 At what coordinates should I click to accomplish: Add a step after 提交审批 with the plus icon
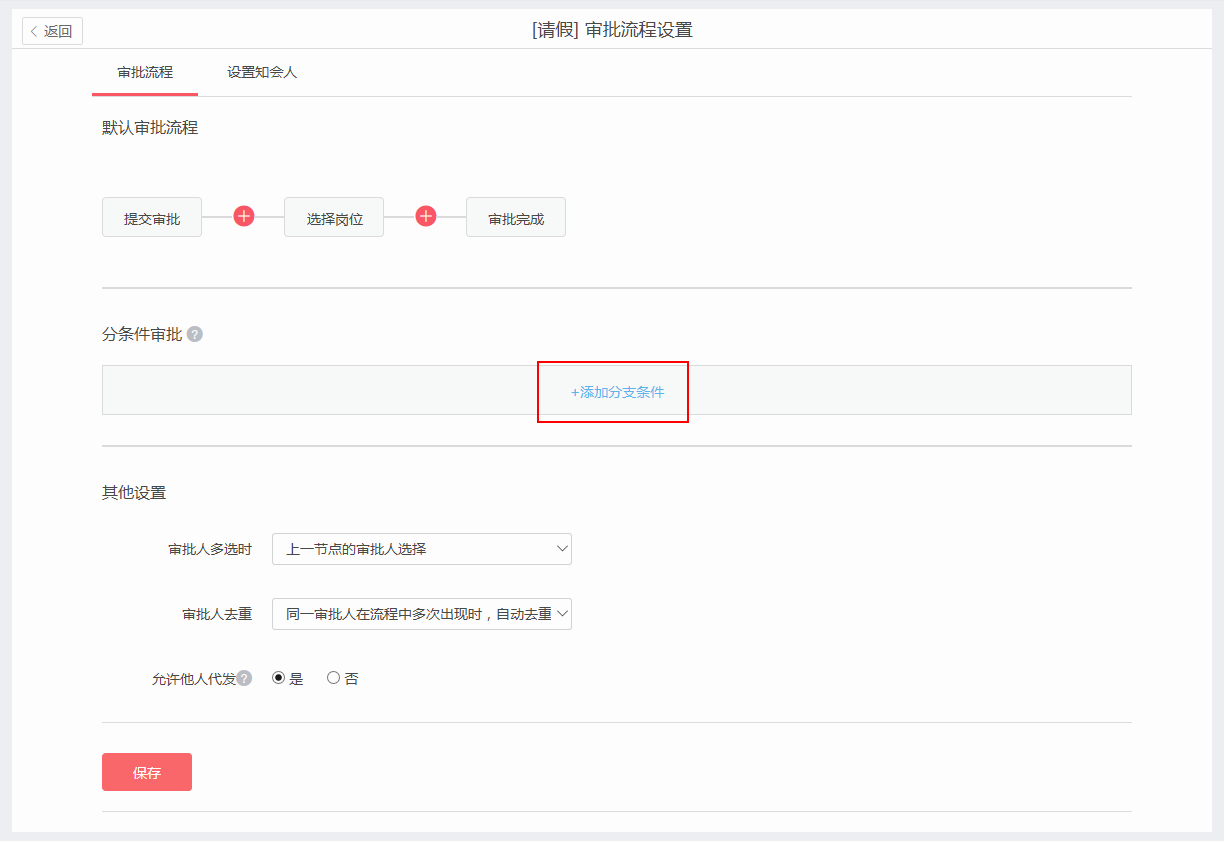(x=244, y=216)
